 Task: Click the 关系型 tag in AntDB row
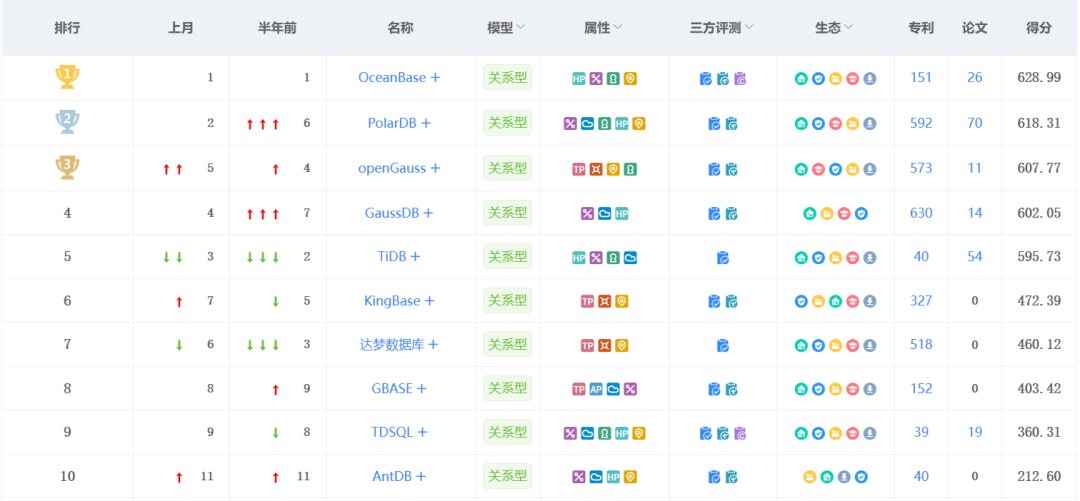point(508,476)
